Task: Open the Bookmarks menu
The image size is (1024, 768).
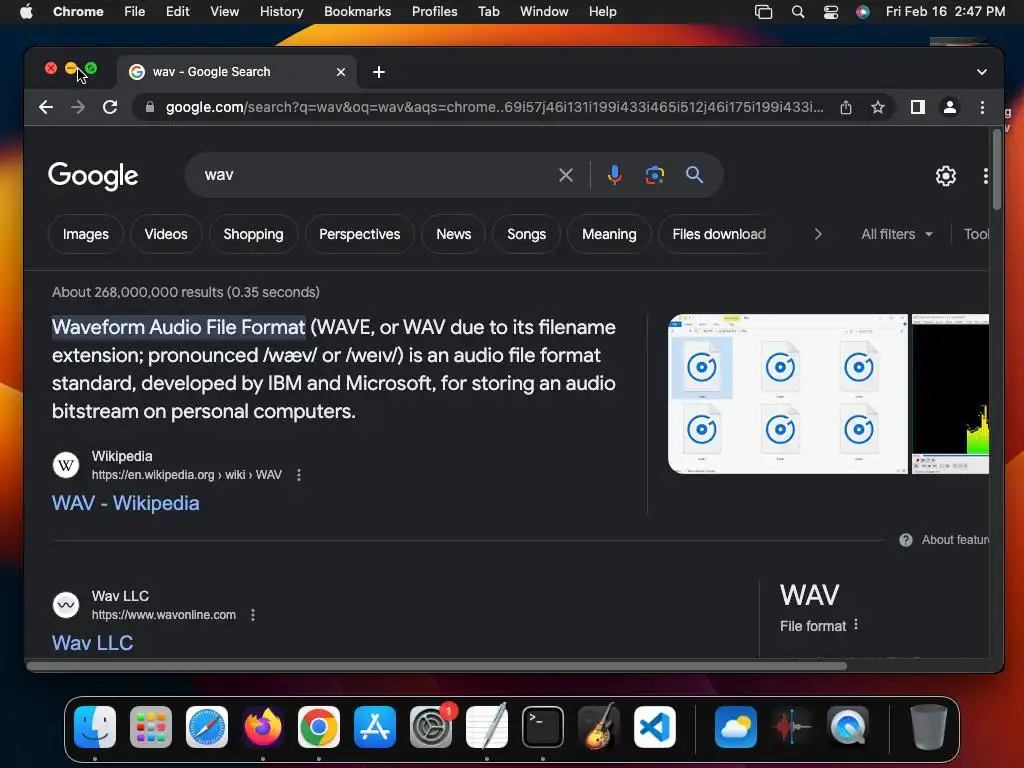Action: pyautogui.click(x=357, y=12)
